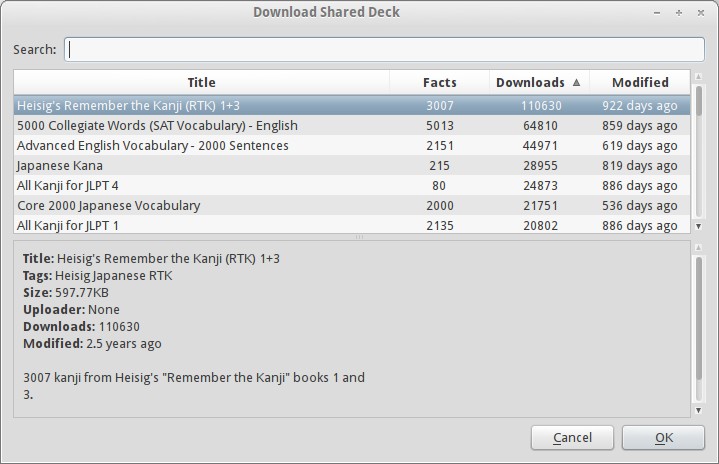
Task: Click modified value 819 days ago
Action: point(640,166)
